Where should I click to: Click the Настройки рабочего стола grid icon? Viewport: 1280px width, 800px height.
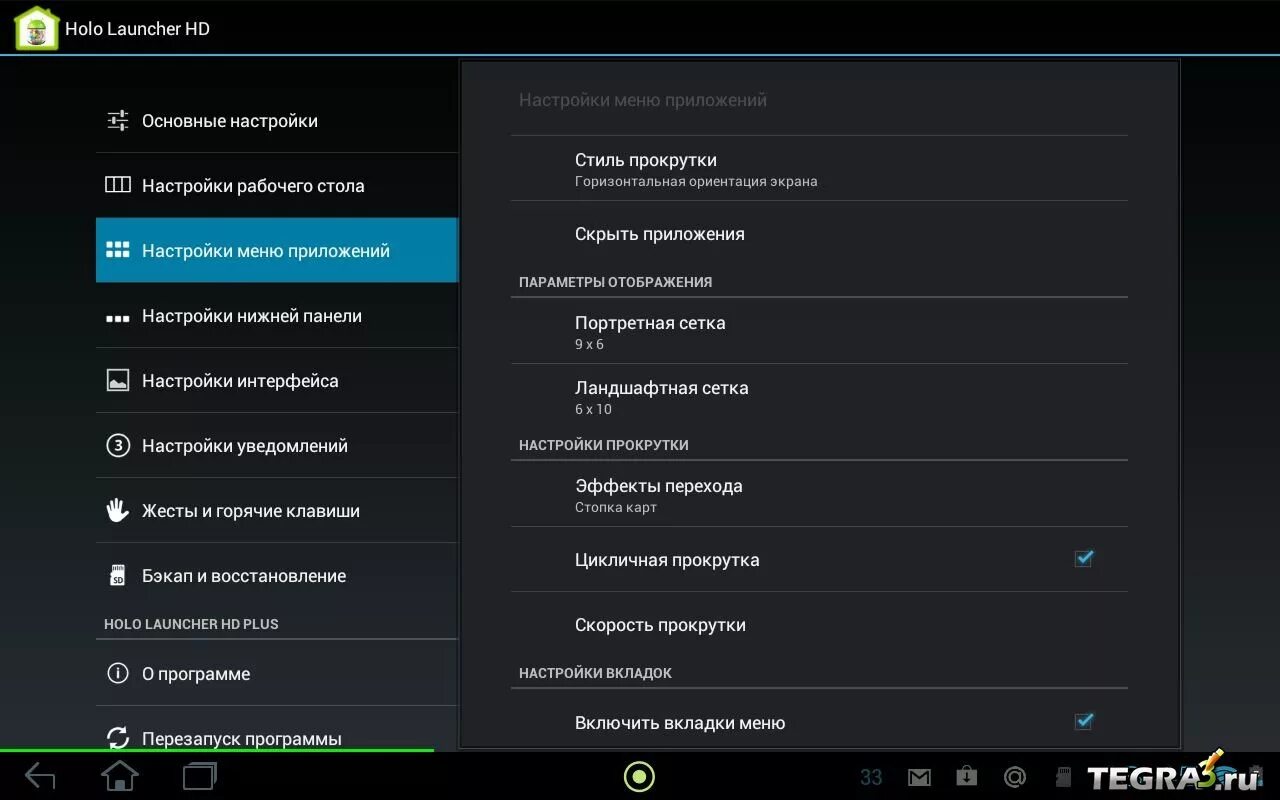[x=118, y=185]
